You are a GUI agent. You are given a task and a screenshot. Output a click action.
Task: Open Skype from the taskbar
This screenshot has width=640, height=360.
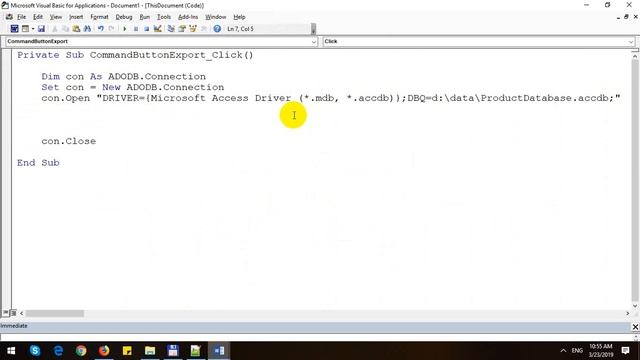[35, 351]
